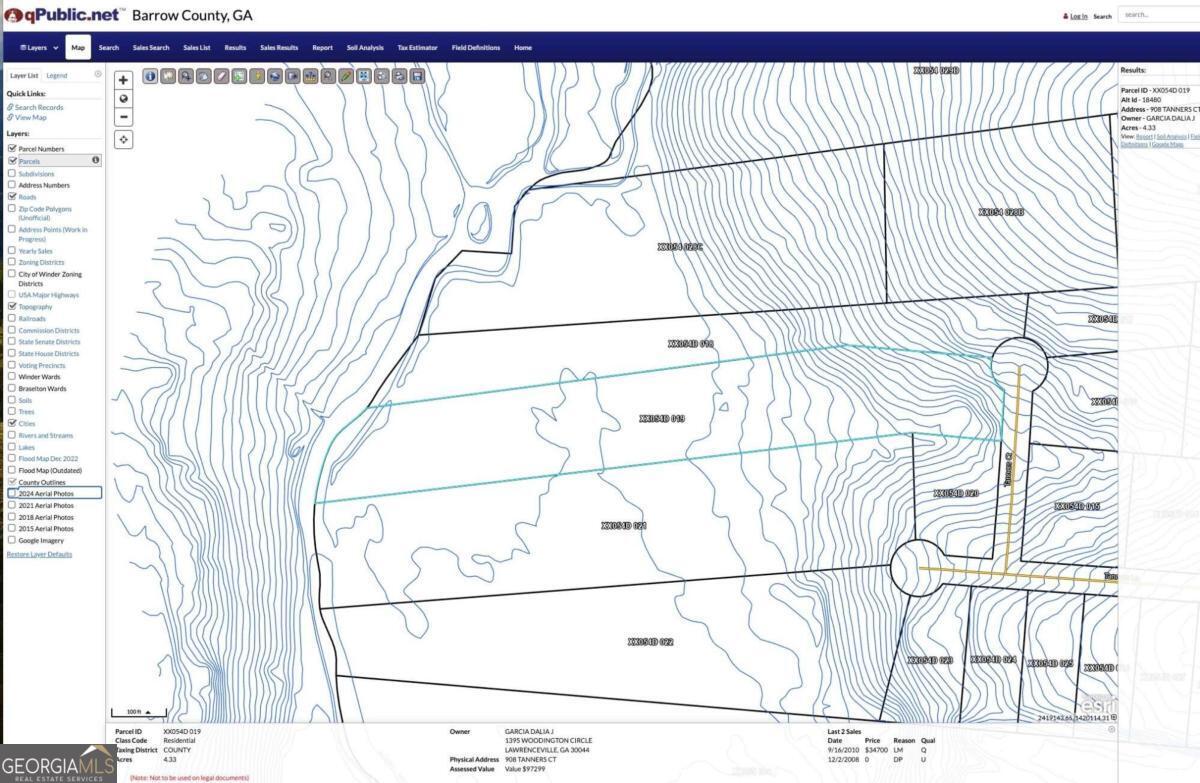Open the Sales Search tab

[x=151, y=48]
